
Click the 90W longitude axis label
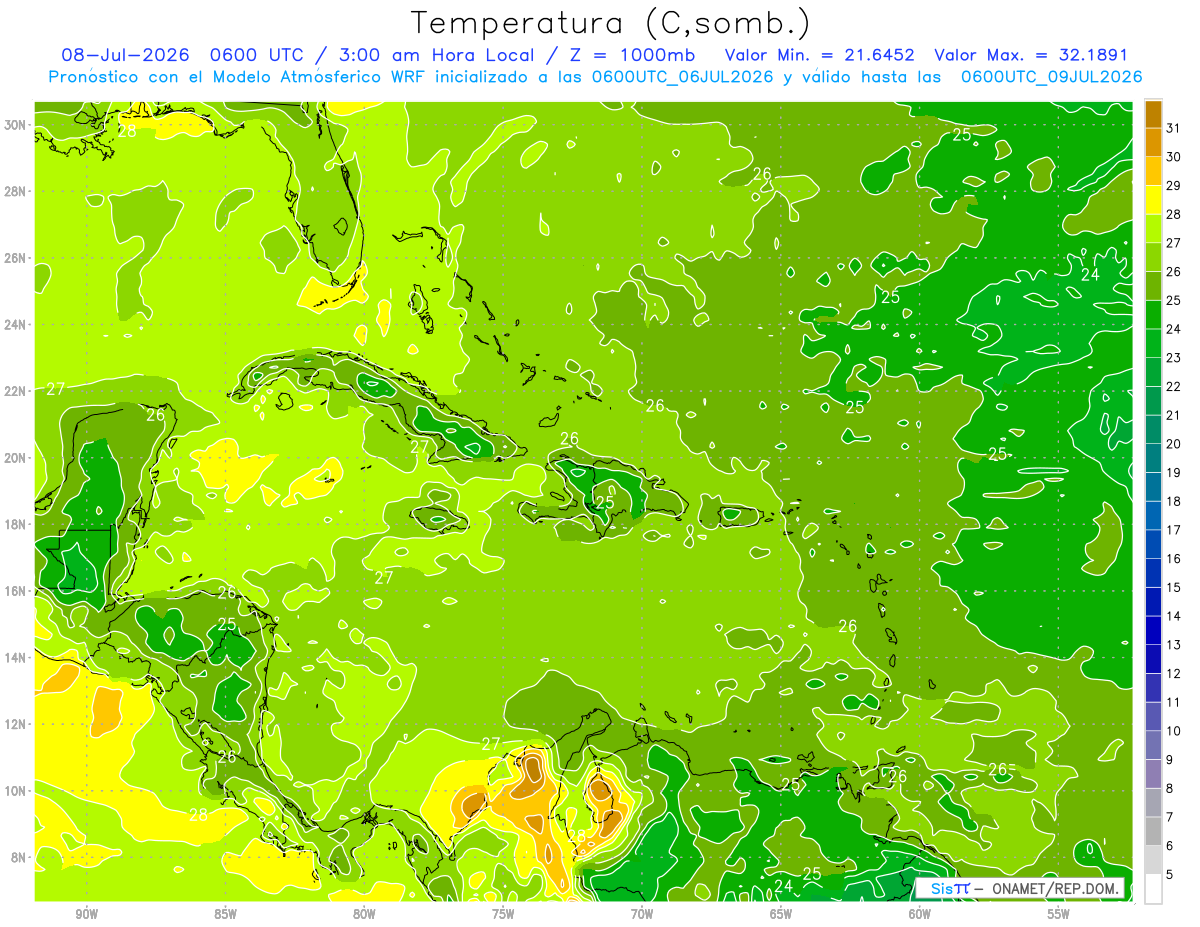click(x=86, y=914)
